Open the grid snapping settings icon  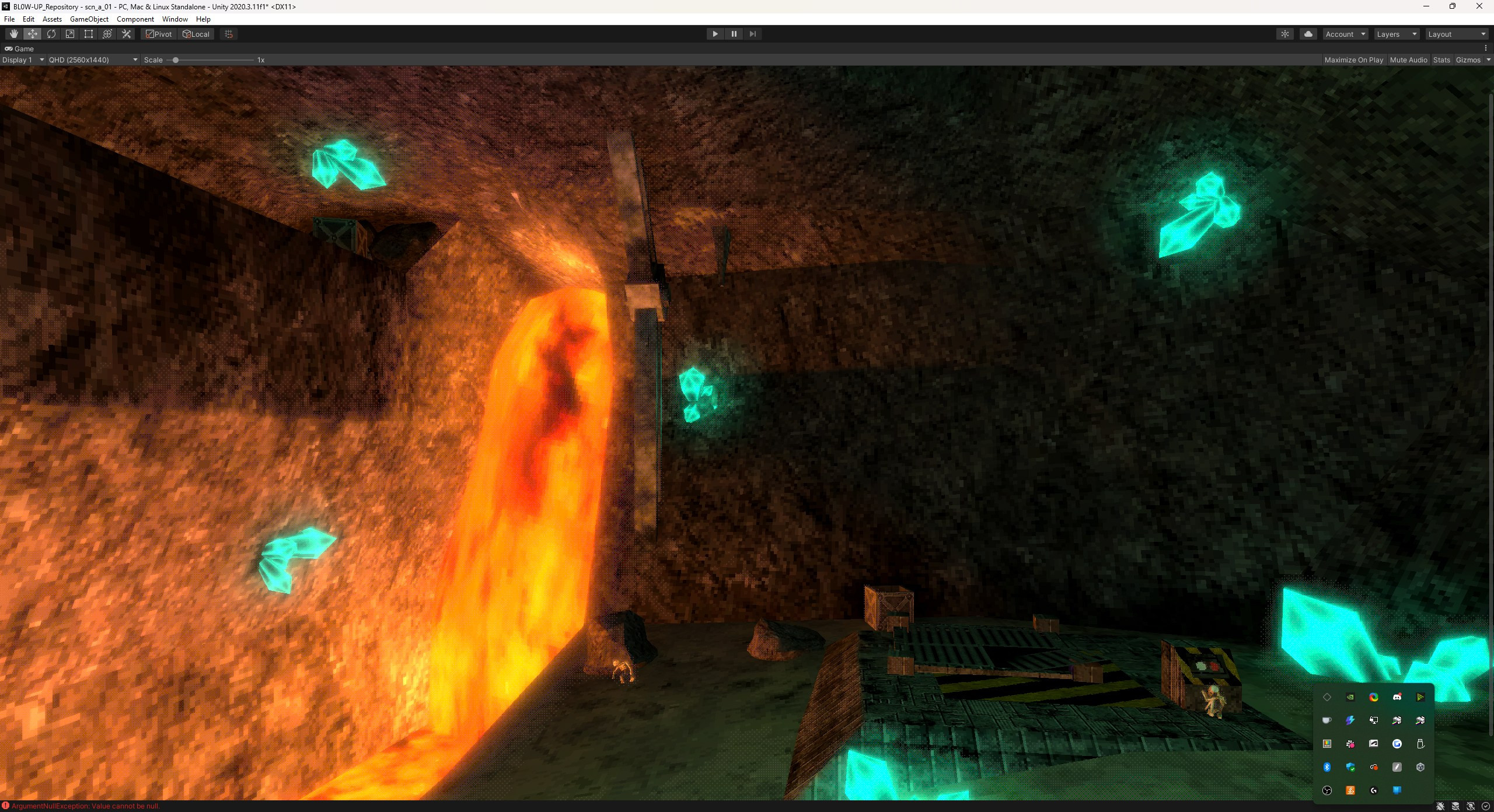228,34
